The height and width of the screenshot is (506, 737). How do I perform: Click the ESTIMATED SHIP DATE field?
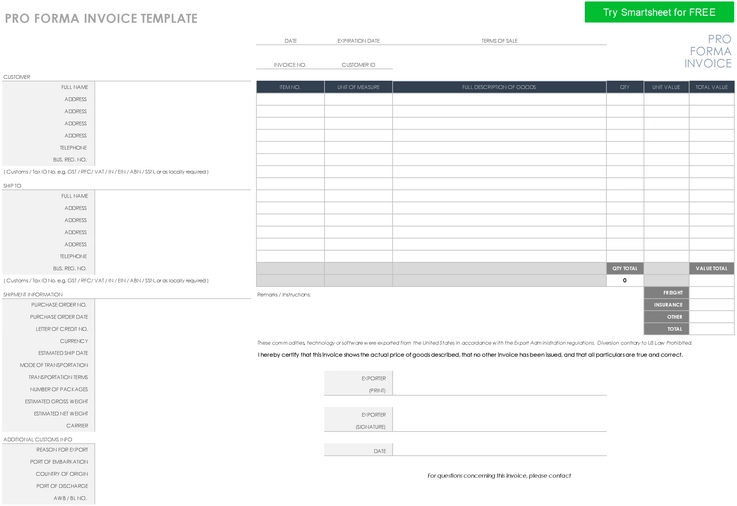tap(173, 353)
